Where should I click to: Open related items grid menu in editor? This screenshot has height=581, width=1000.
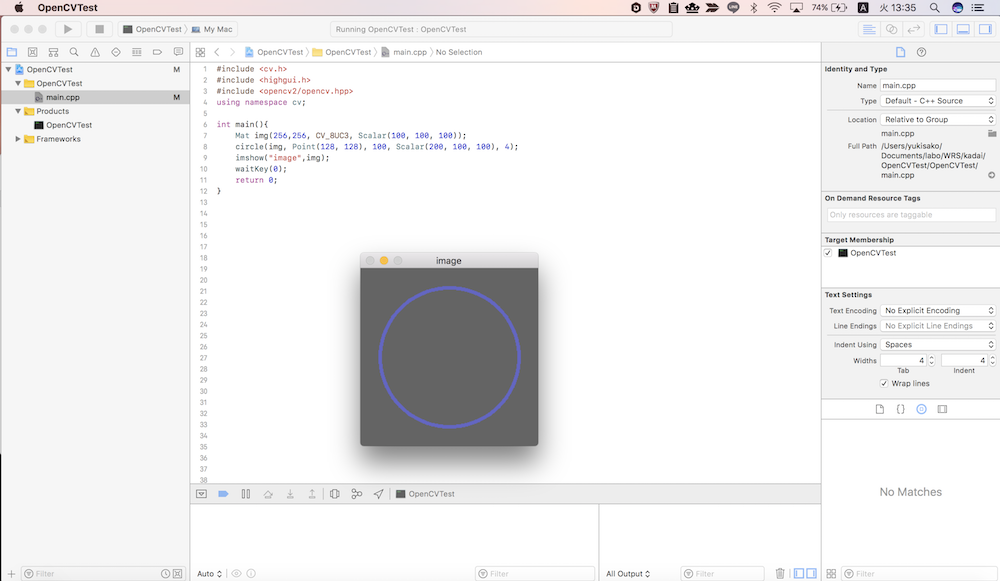tap(200, 52)
